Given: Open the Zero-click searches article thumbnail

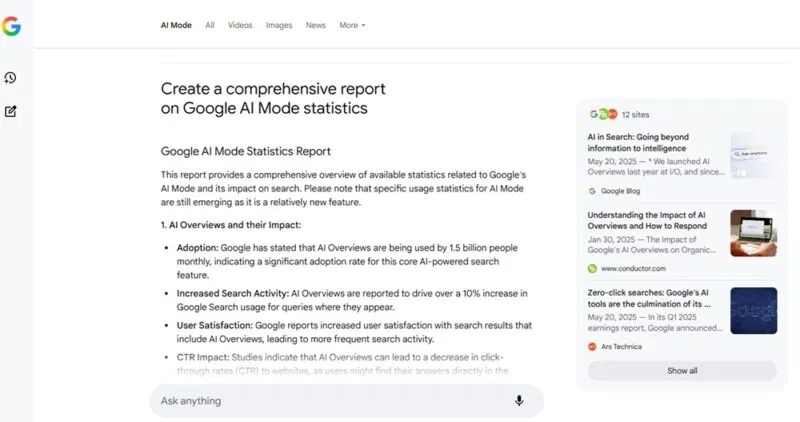Looking at the screenshot, I should pos(753,310).
